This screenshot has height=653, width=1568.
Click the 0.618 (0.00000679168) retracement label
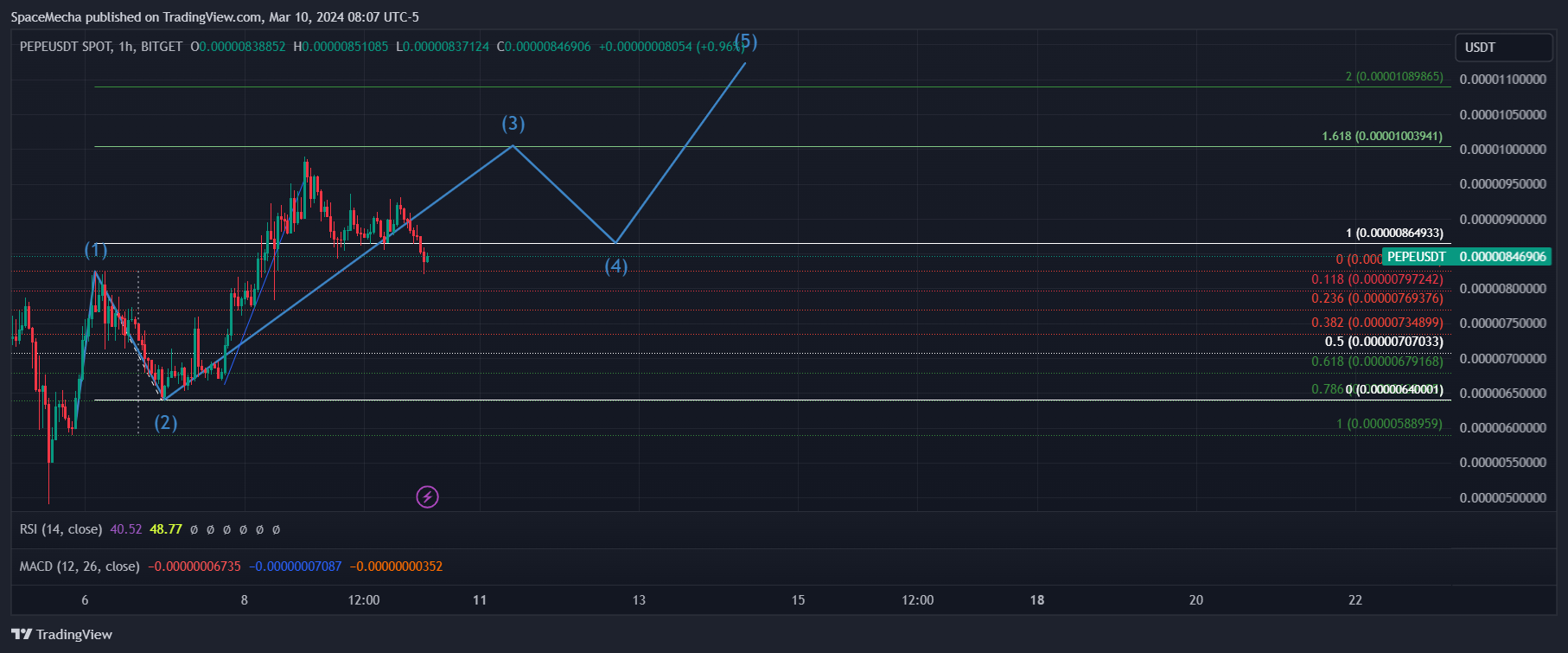(x=1377, y=362)
